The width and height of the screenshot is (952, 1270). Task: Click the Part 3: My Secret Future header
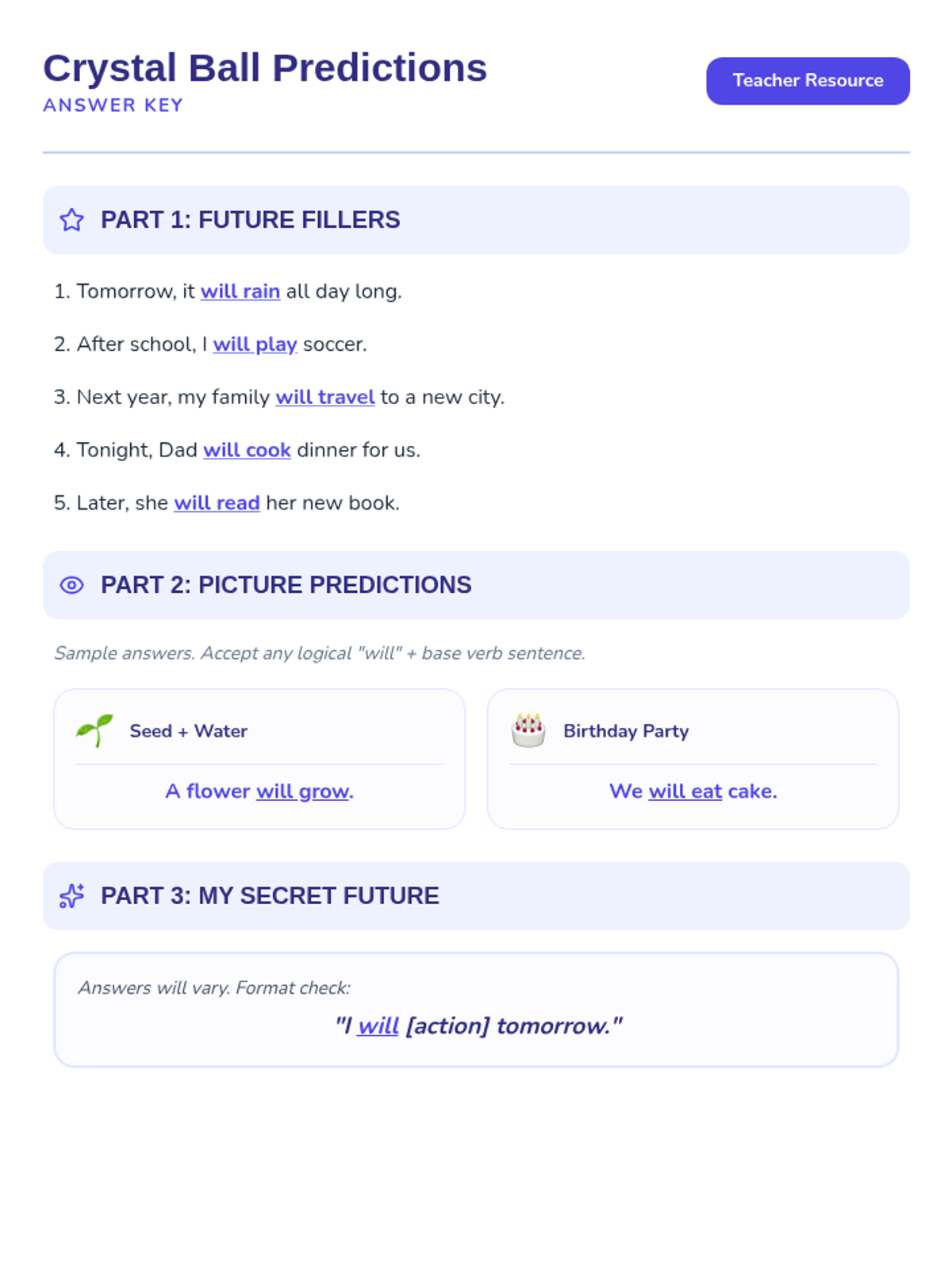(270, 895)
